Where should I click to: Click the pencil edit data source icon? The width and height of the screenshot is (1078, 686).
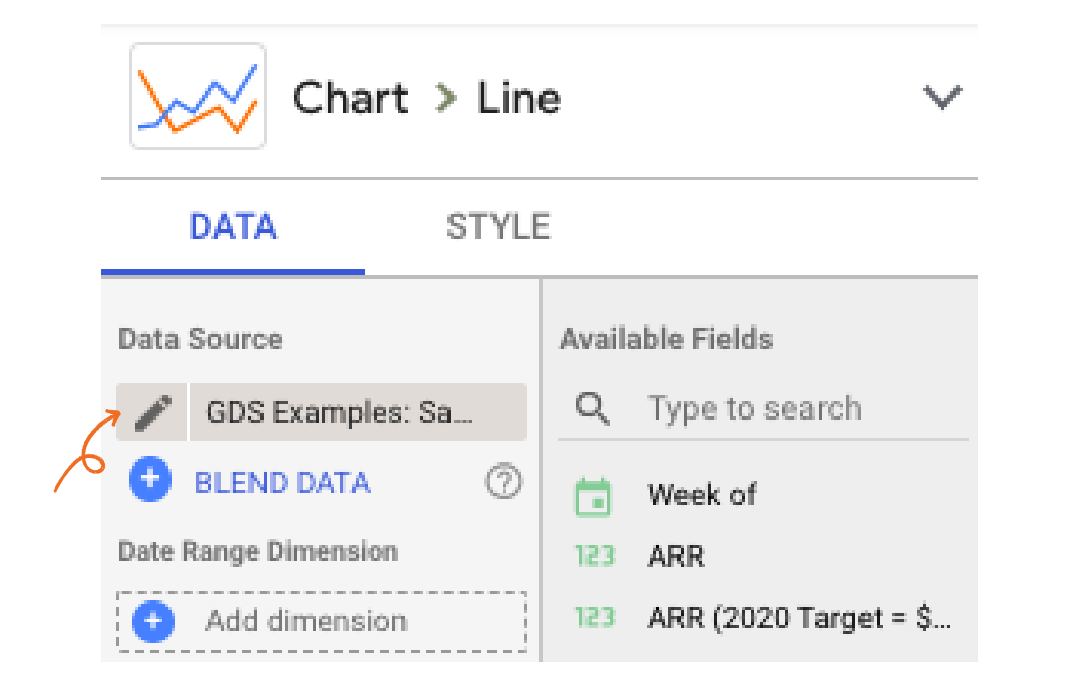(152, 412)
